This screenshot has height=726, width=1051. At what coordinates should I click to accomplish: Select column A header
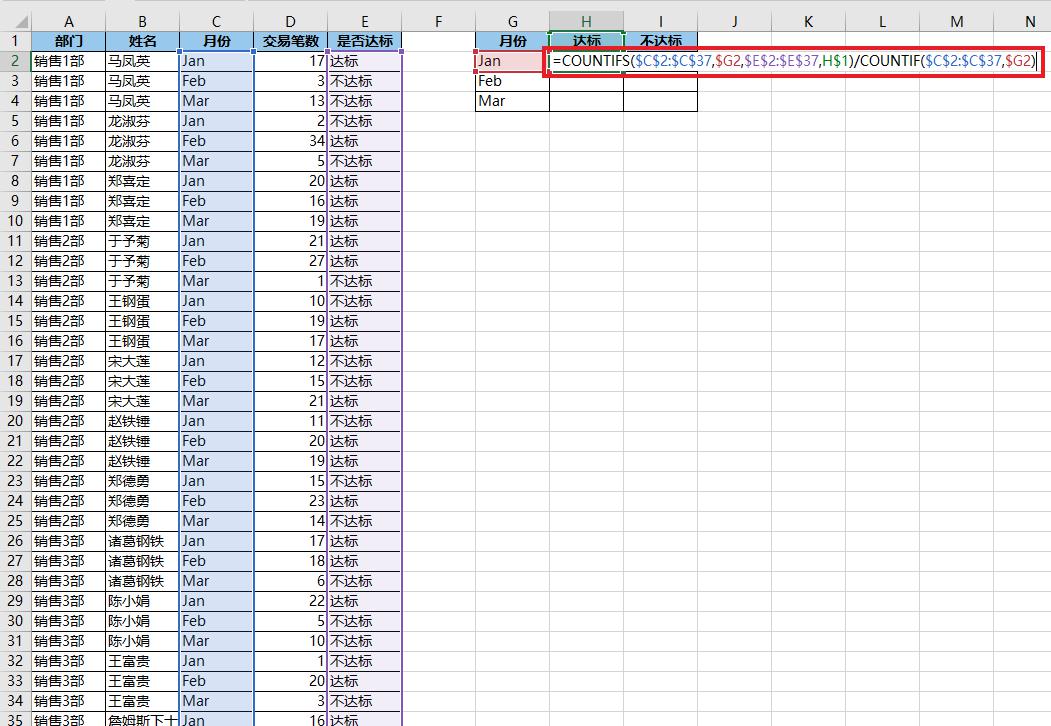click(68, 21)
